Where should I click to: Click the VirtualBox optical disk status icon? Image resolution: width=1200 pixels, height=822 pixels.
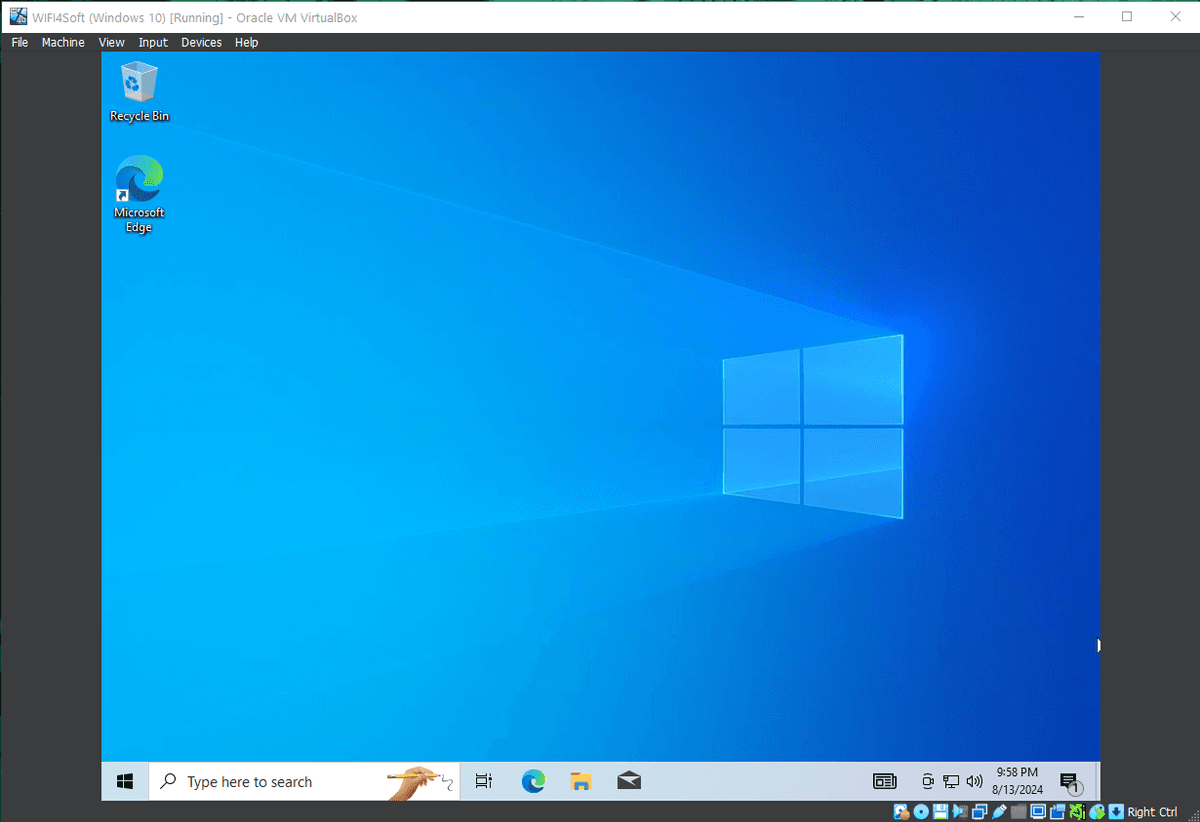921,812
